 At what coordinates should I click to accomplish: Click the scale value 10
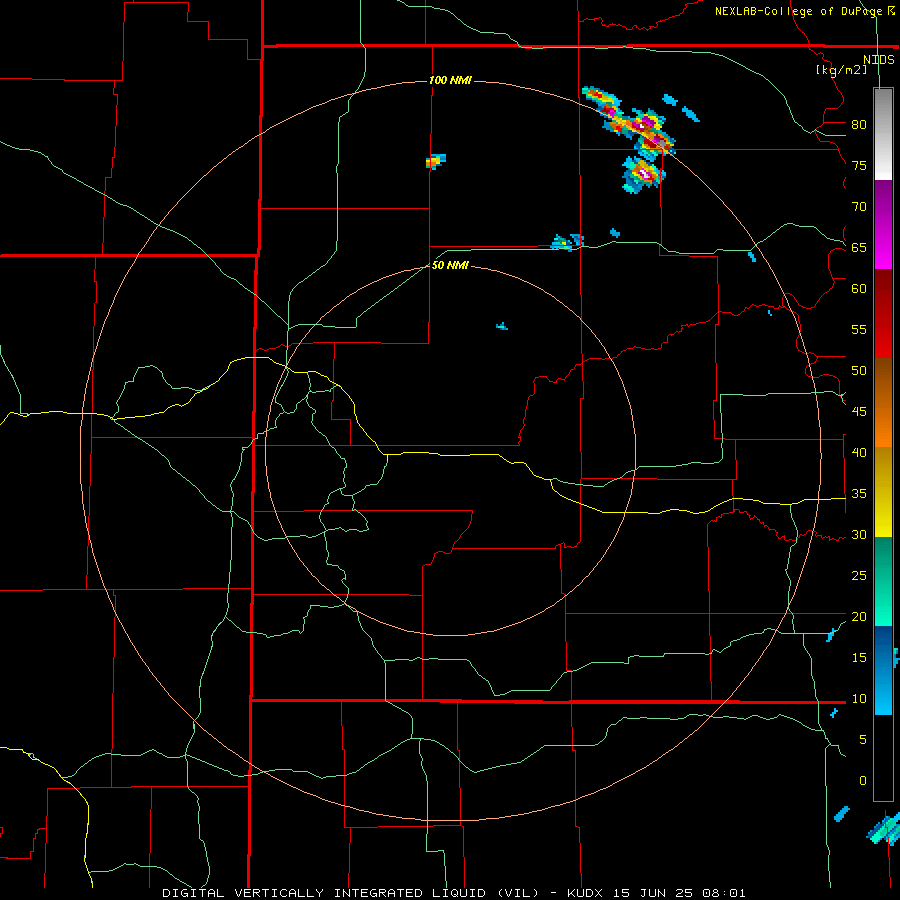(x=859, y=699)
